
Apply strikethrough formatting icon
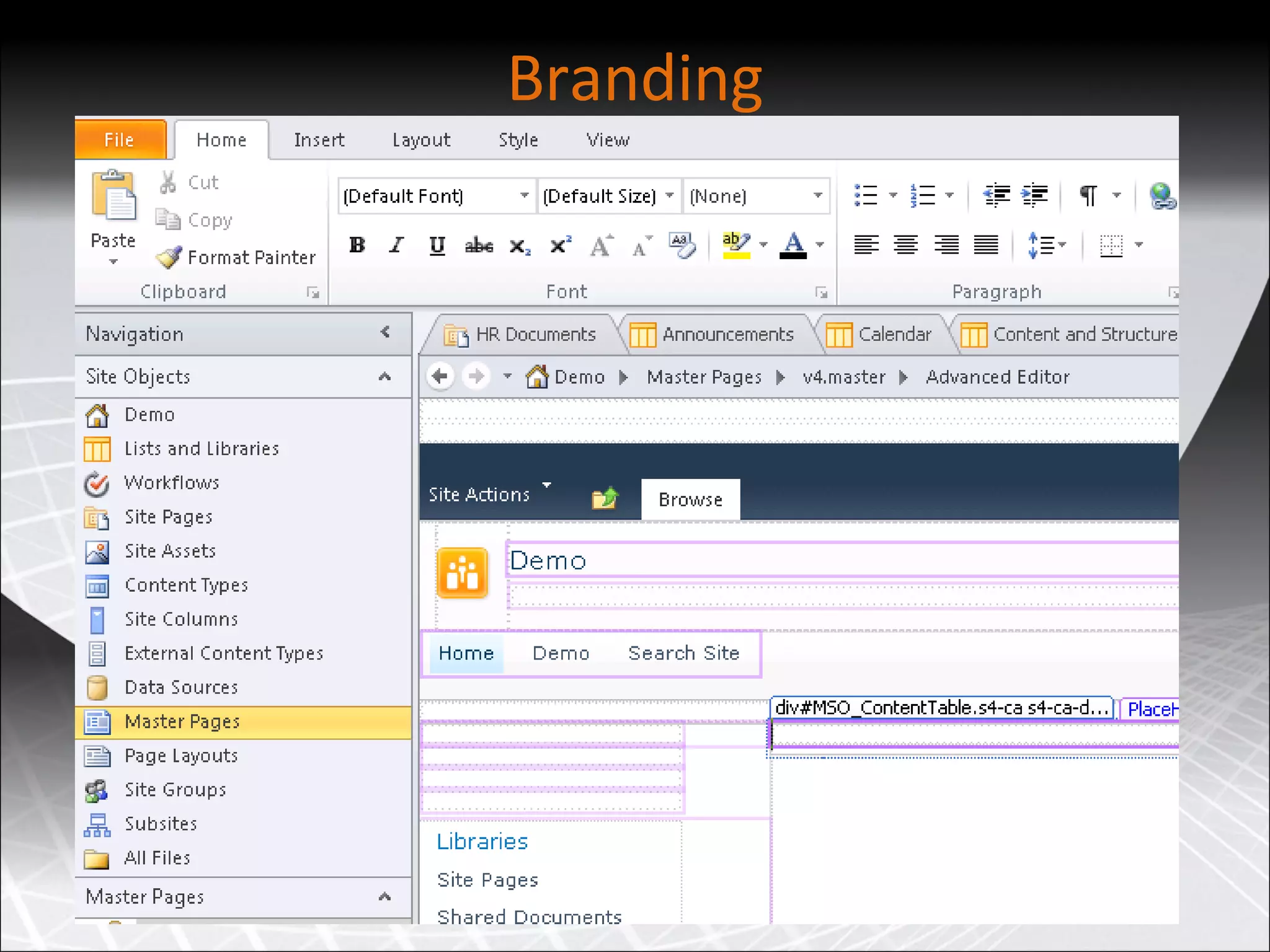click(479, 246)
